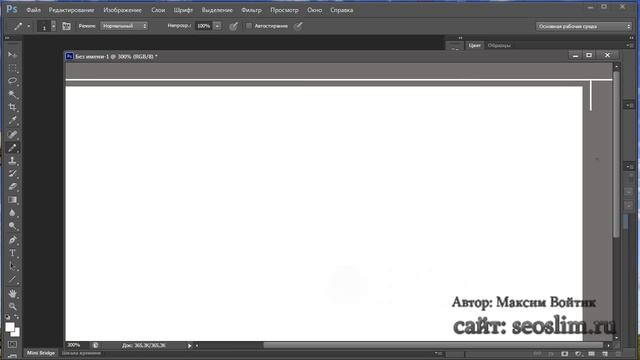Select the Eyedropper tool
Image resolution: width=640 pixels, height=360 pixels.
click(x=12, y=120)
